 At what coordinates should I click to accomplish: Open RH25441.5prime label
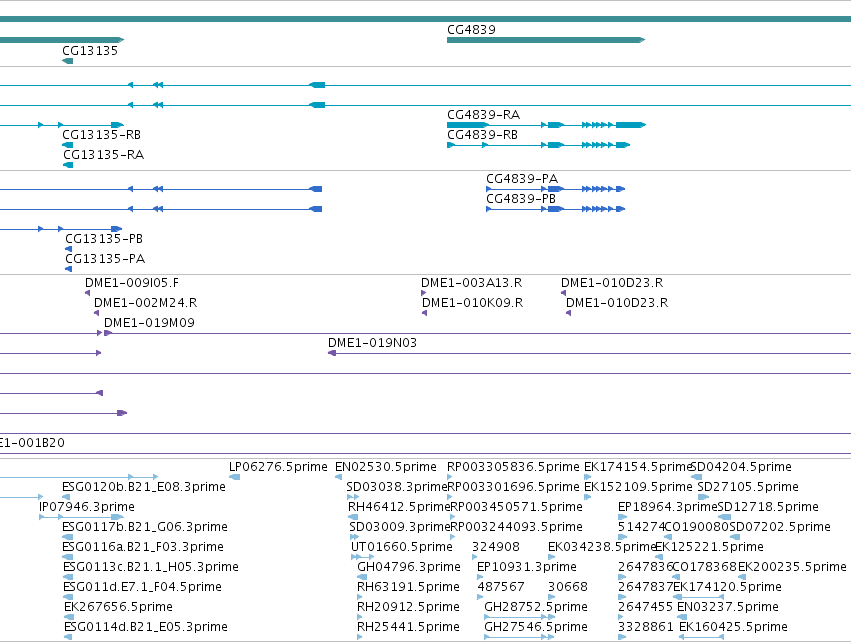click(x=408, y=627)
